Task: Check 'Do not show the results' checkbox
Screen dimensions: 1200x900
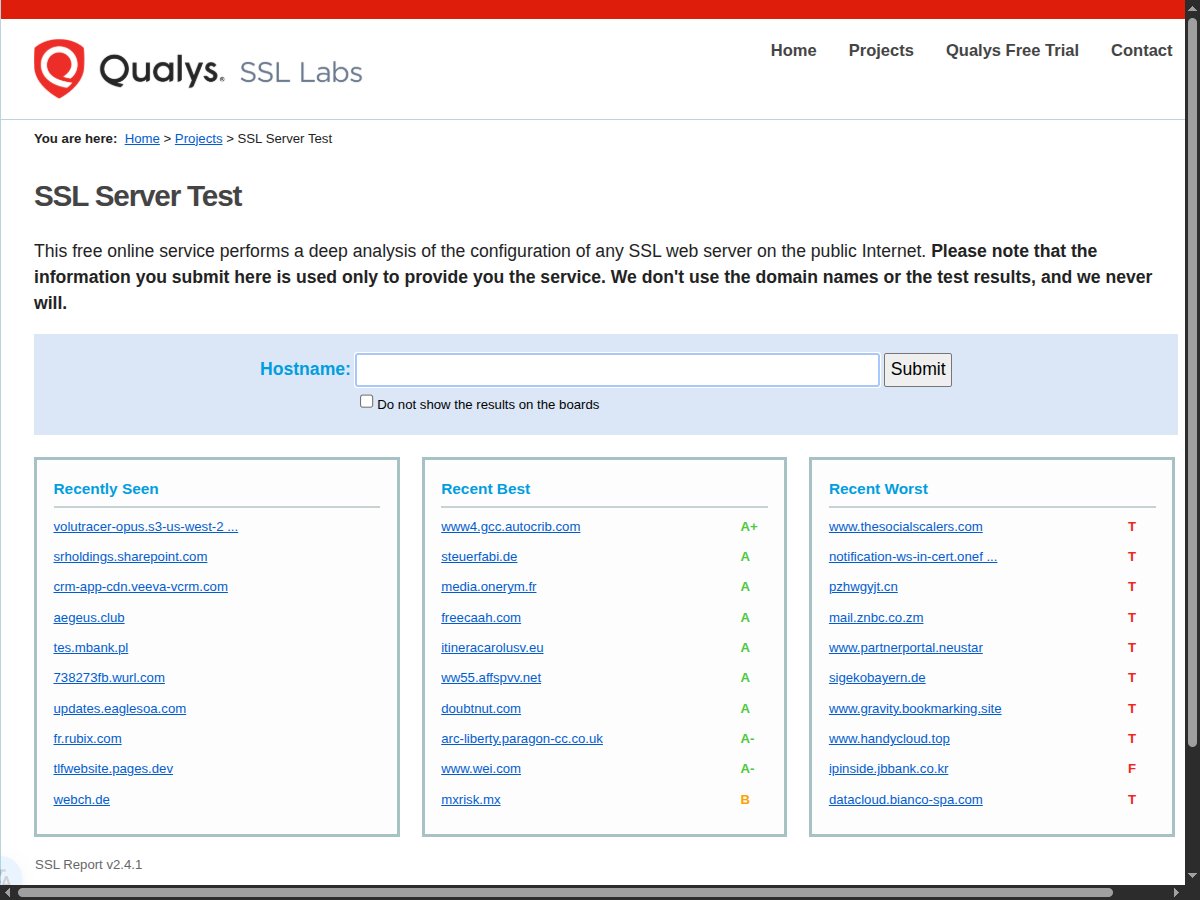Action: (367, 402)
